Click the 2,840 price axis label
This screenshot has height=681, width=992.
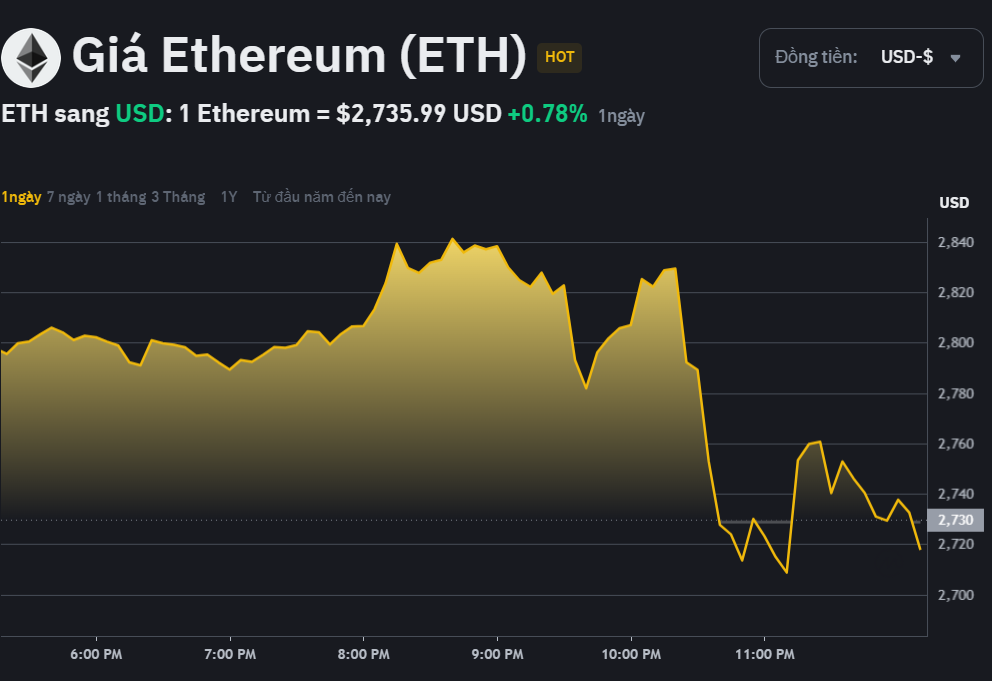(x=954, y=241)
